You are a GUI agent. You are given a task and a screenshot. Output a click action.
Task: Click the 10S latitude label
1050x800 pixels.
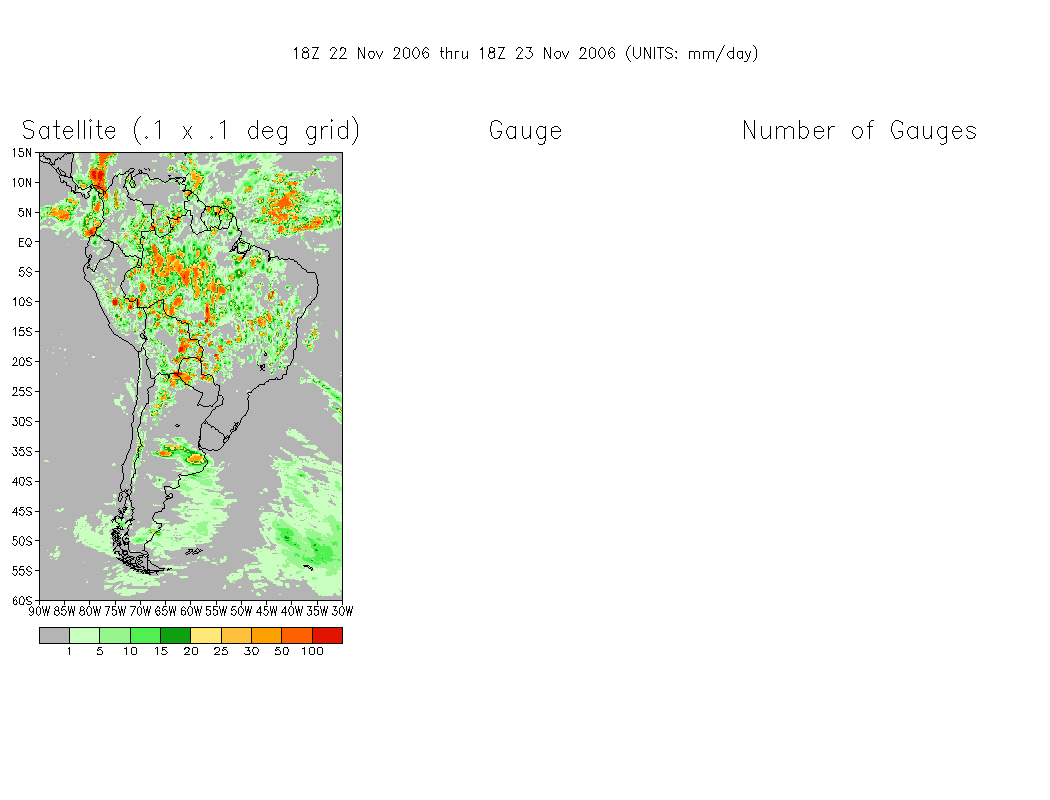click(x=22, y=302)
